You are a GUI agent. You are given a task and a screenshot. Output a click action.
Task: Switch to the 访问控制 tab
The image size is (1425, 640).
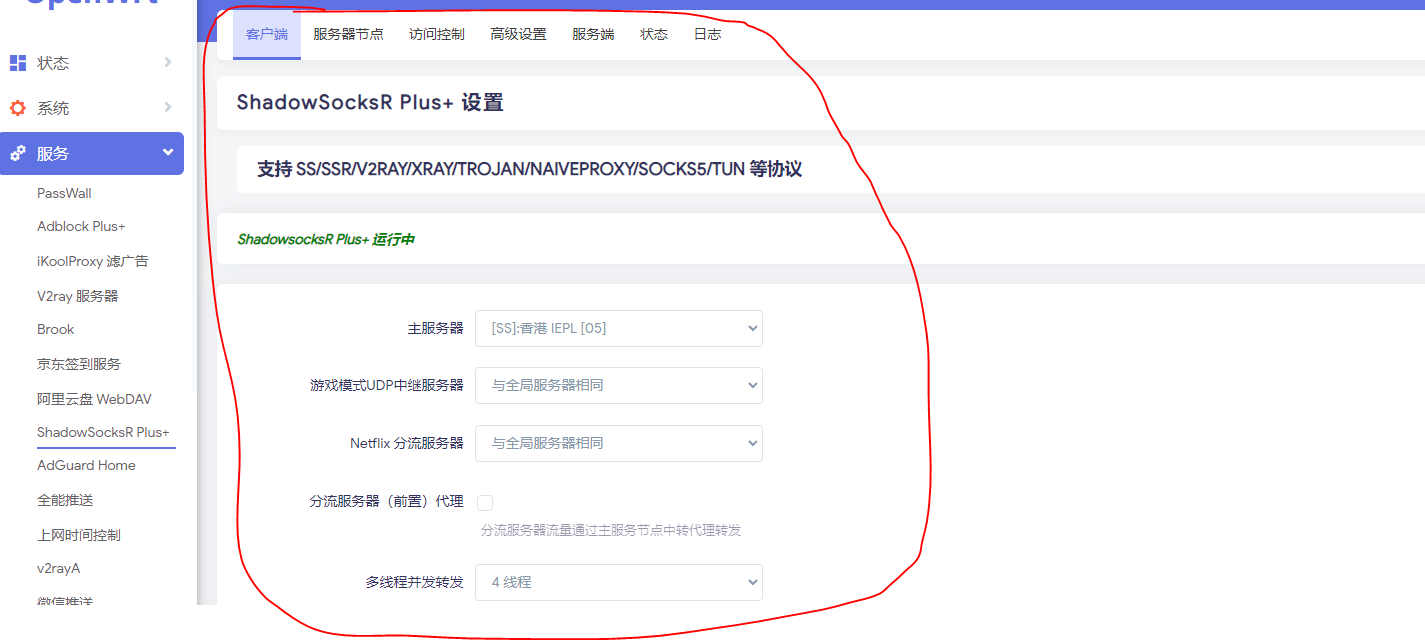click(x=437, y=34)
